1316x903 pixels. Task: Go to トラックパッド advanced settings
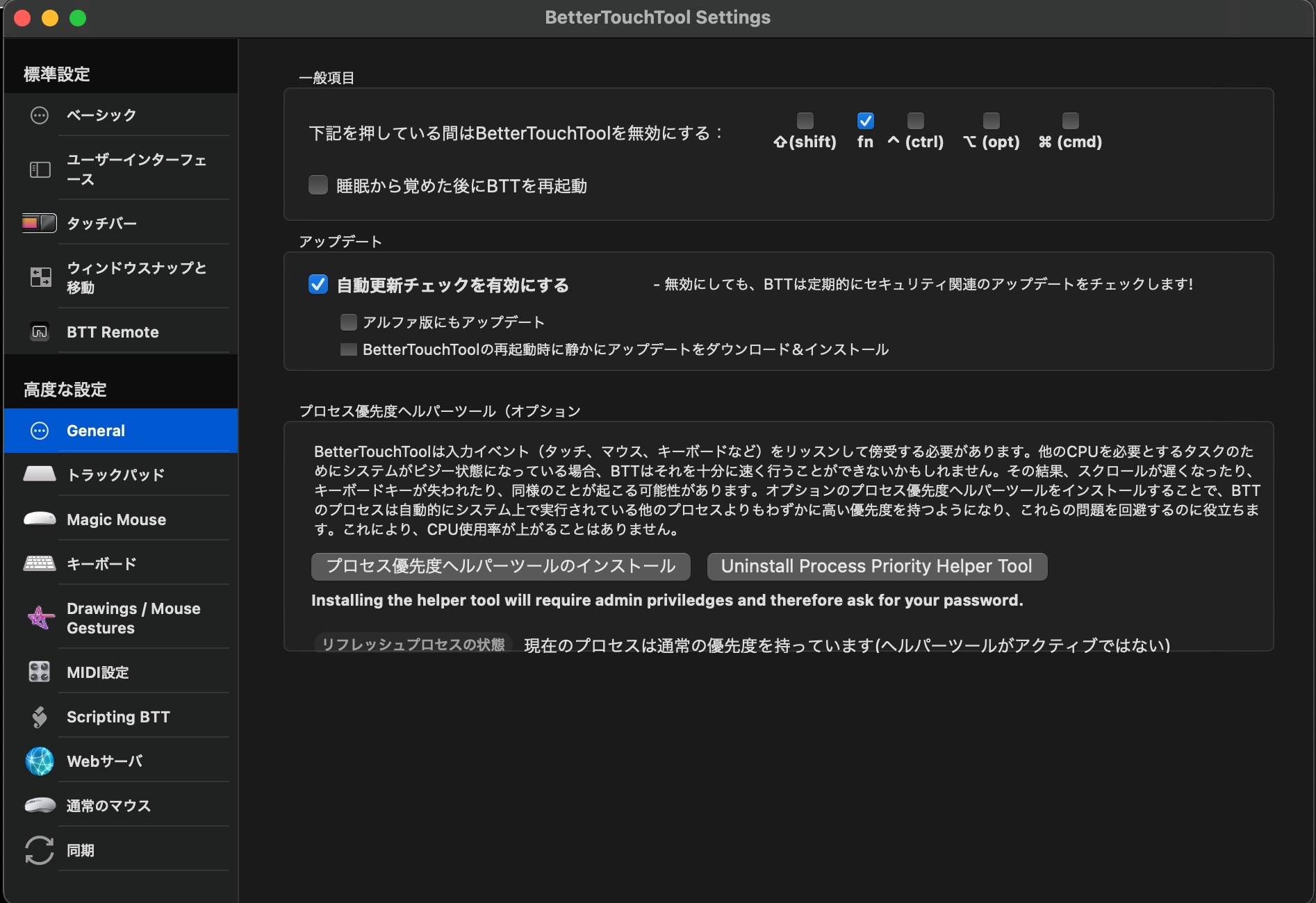121,474
